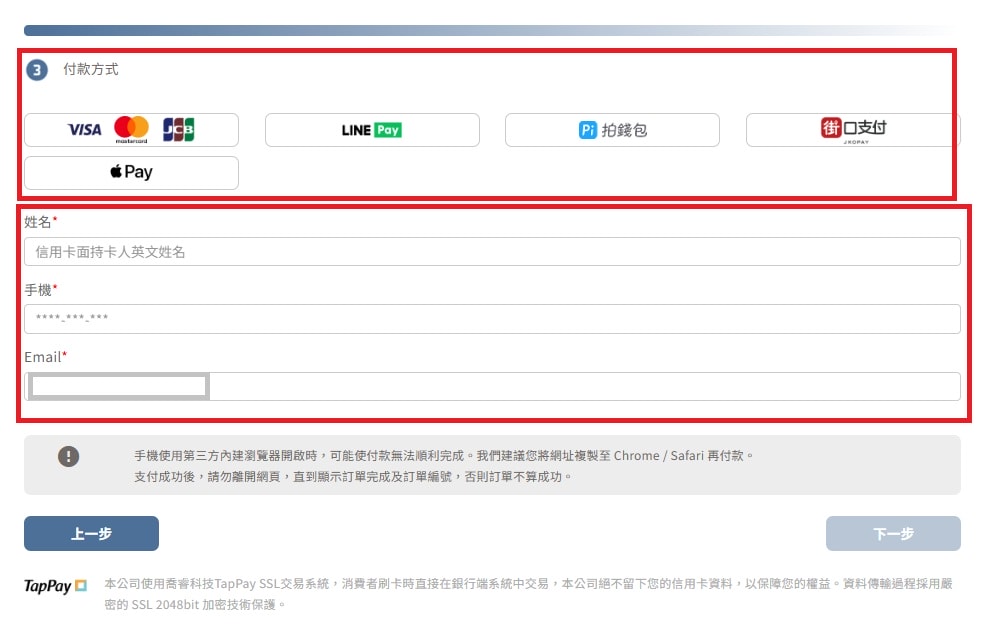Image resolution: width=1000 pixels, height=629 pixels.
Task: Click the 手機 field label
Action: pyautogui.click(x=40, y=290)
